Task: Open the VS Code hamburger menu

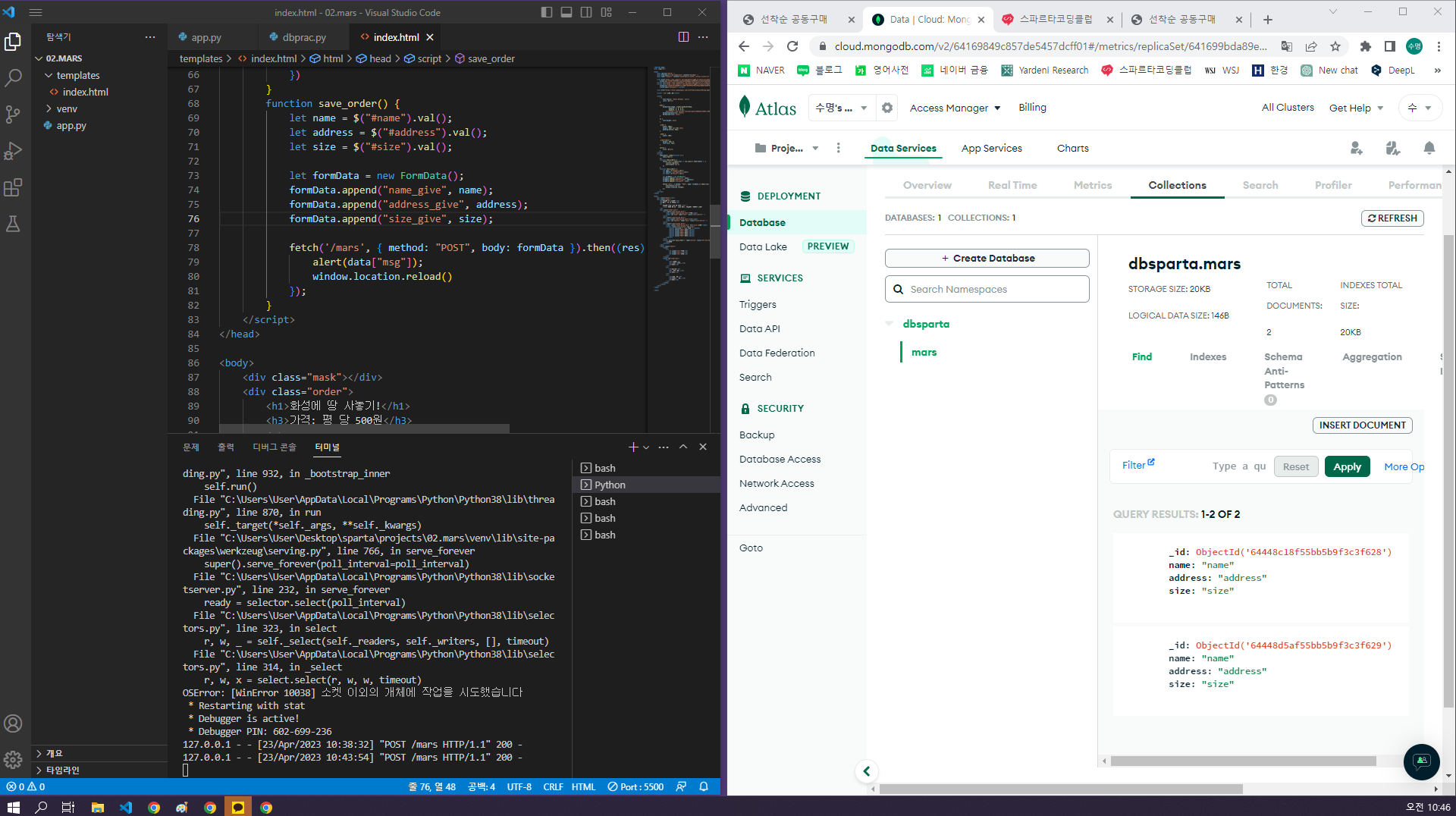Action: (36, 12)
